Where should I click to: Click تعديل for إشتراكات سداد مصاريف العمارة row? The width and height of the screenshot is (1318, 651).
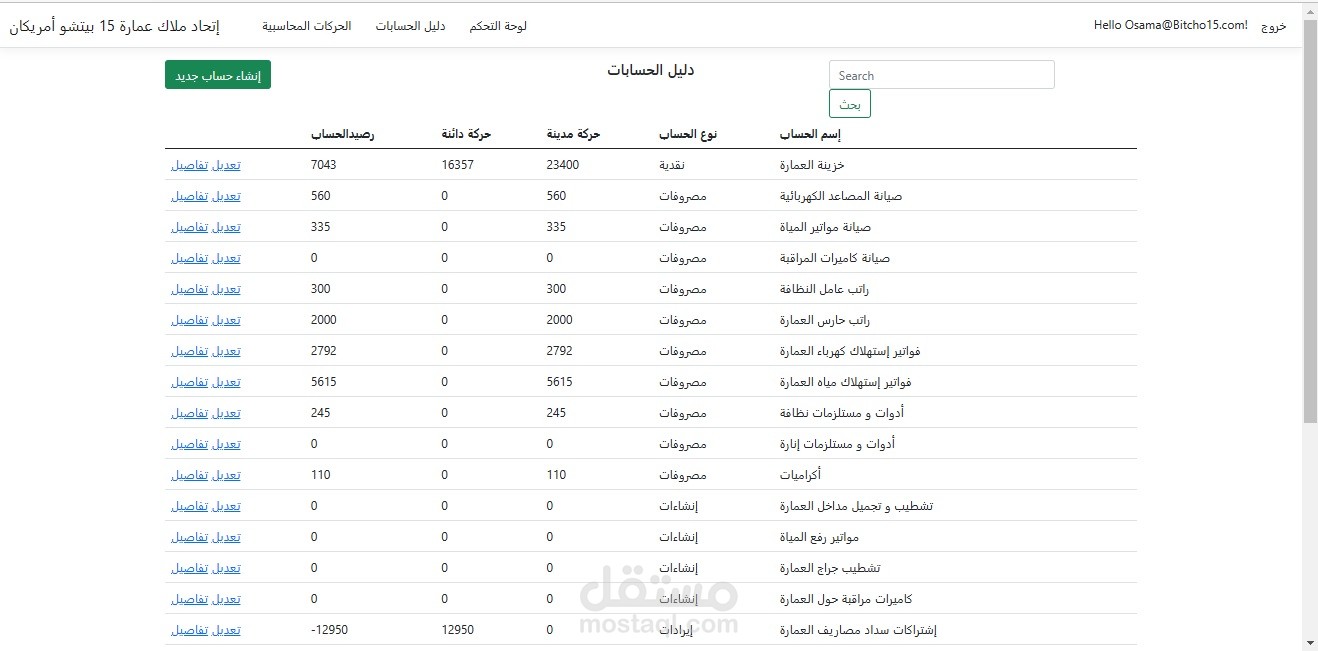(x=226, y=630)
